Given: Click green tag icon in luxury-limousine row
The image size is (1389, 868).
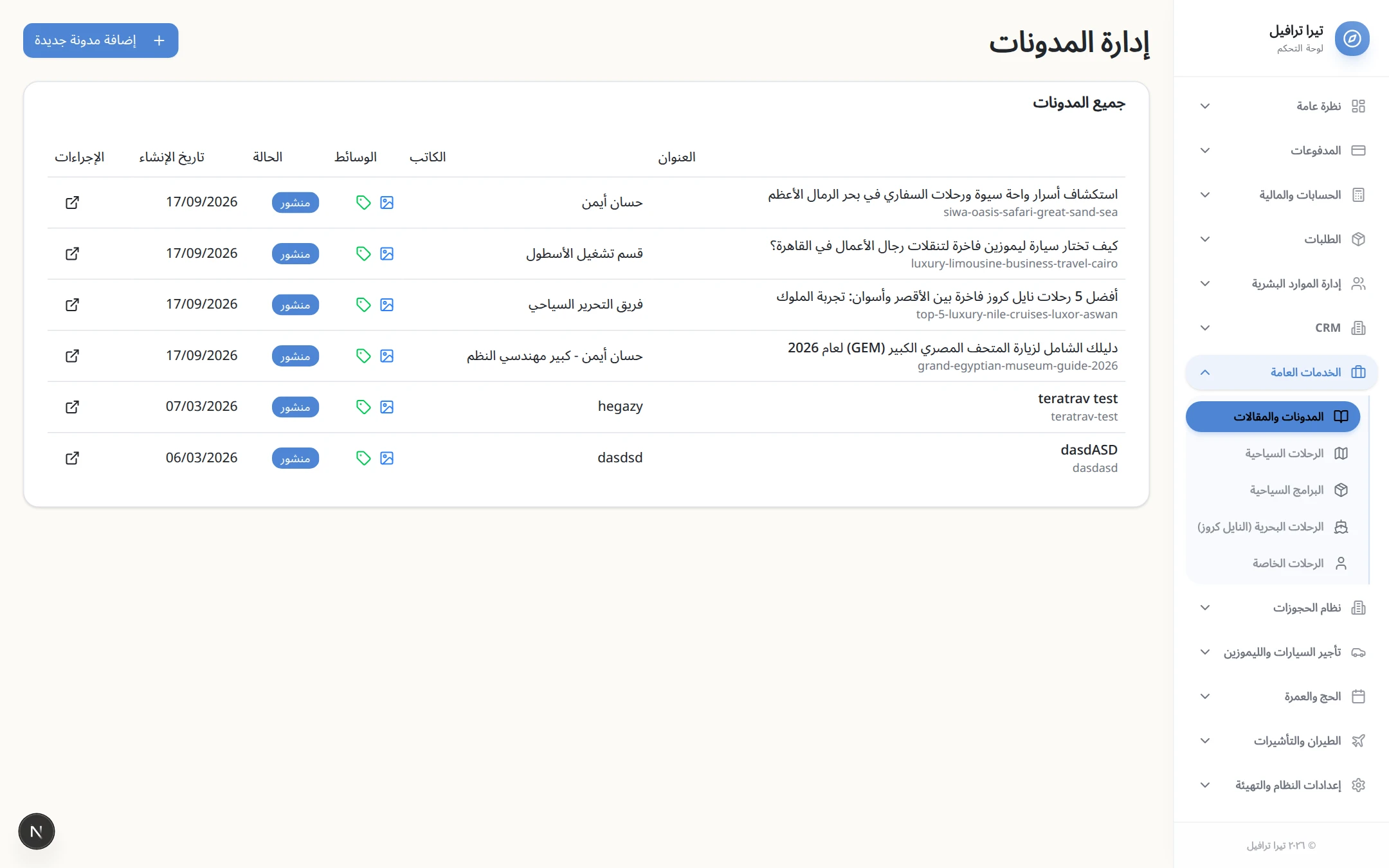Looking at the screenshot, I should coord(363,253).
